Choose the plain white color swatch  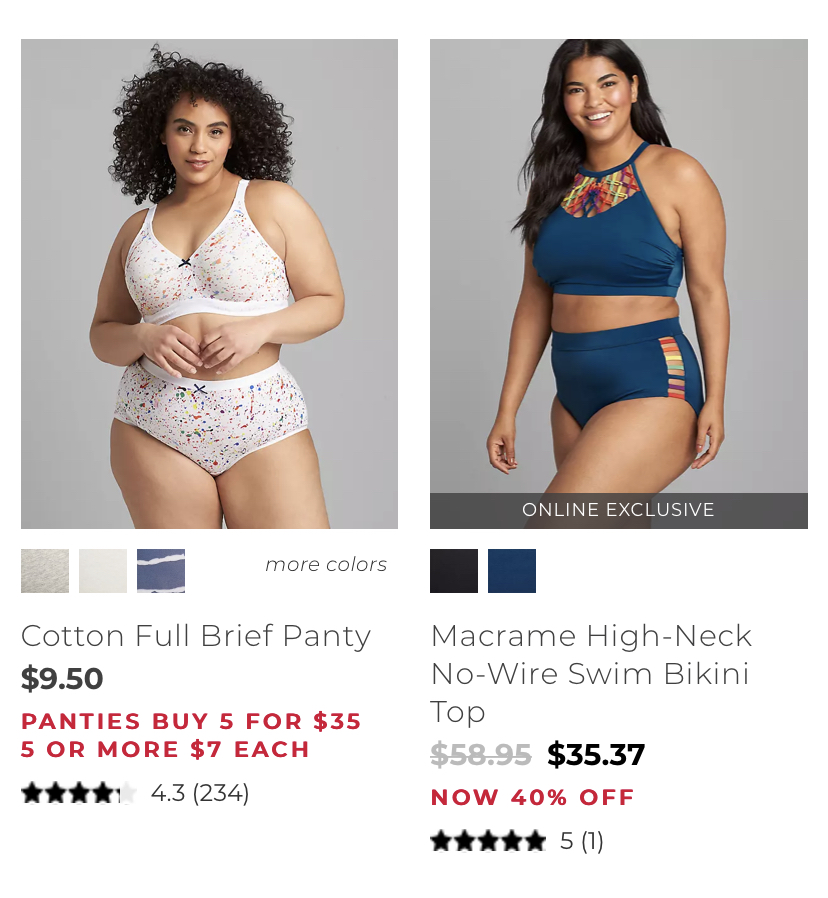point(103,570)
